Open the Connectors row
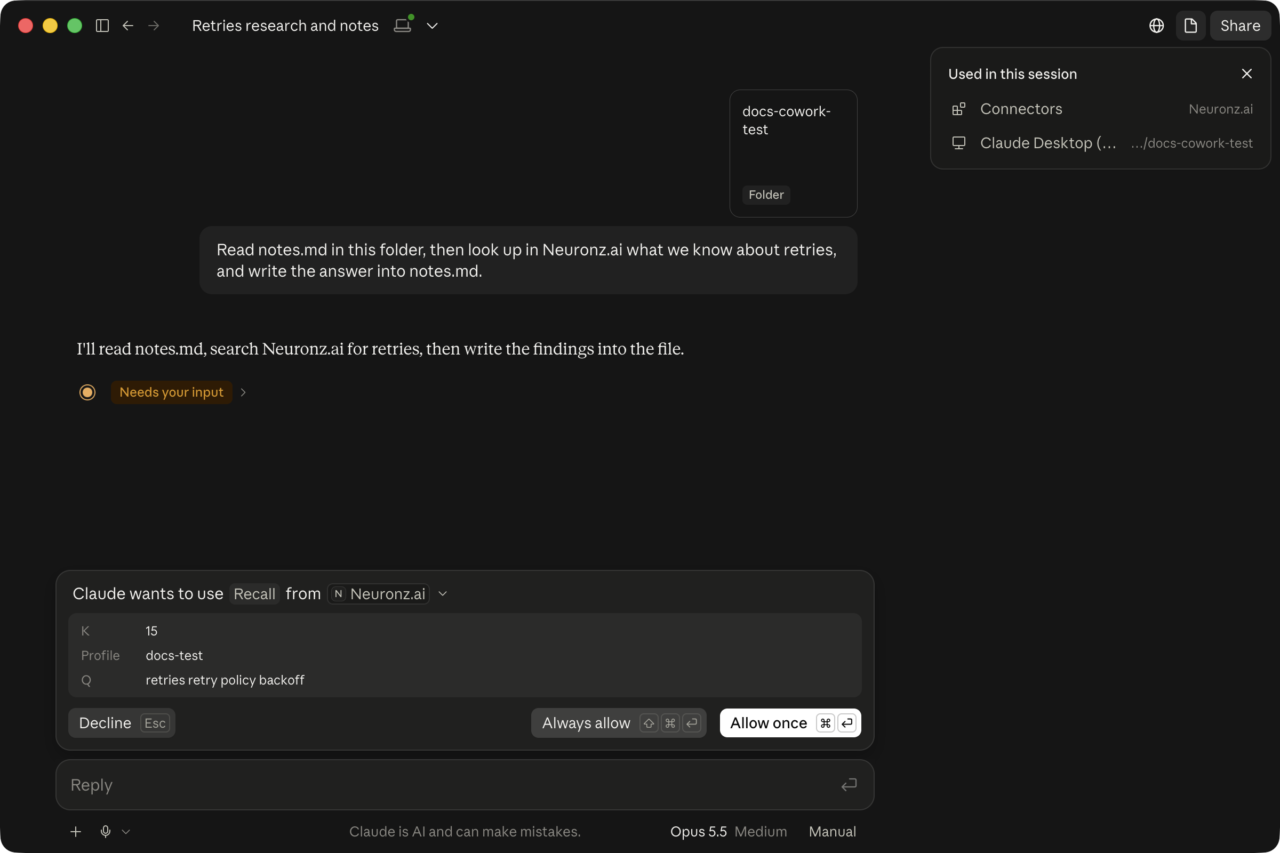The height and width of the screenshot is (853, 1280). pyautogui.click(x=1100, y=109)
